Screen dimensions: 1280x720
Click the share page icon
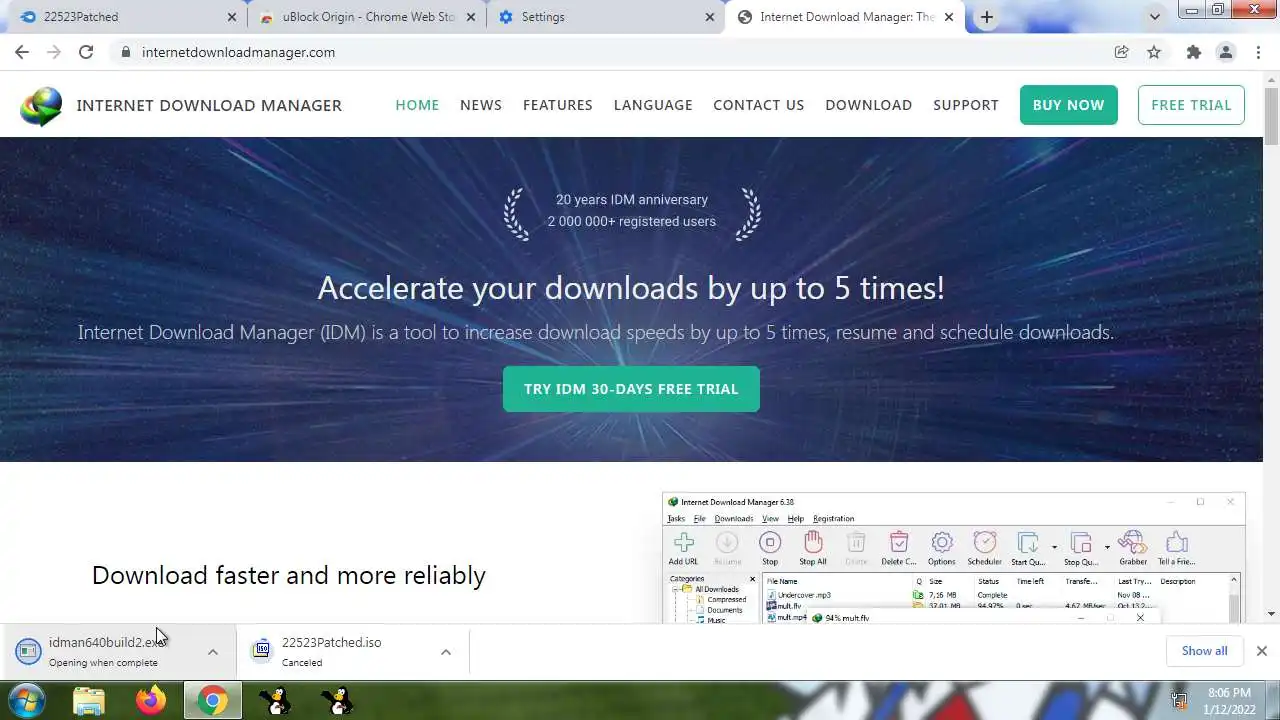pos(1122,52)
